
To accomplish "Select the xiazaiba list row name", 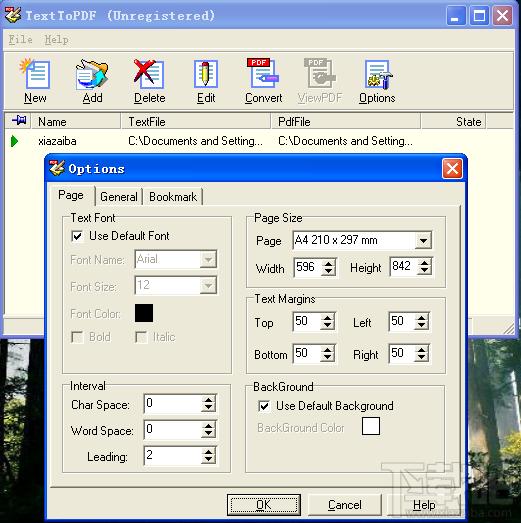I will (57, 141).
